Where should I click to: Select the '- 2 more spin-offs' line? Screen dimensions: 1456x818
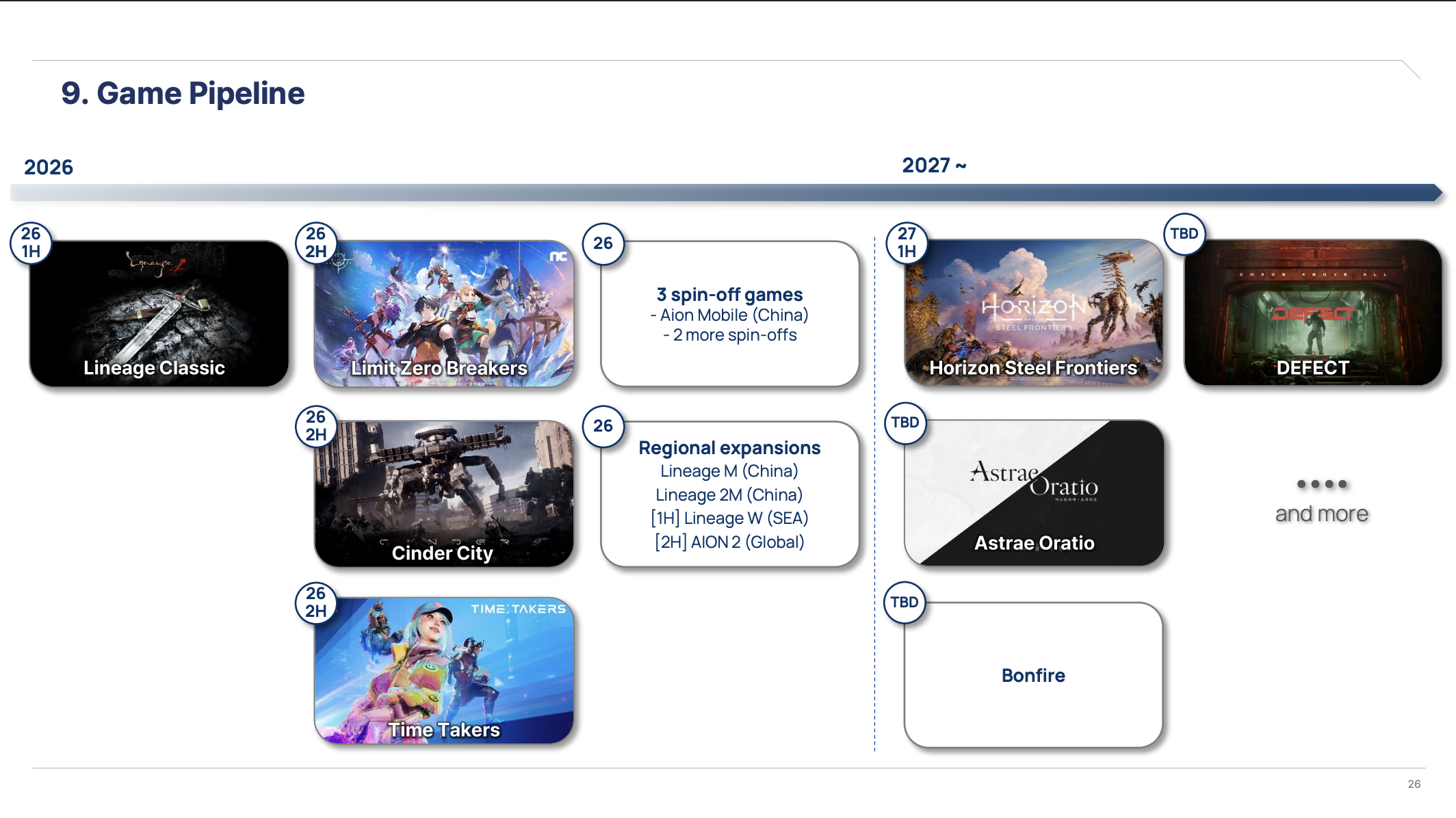coord(729,335)
